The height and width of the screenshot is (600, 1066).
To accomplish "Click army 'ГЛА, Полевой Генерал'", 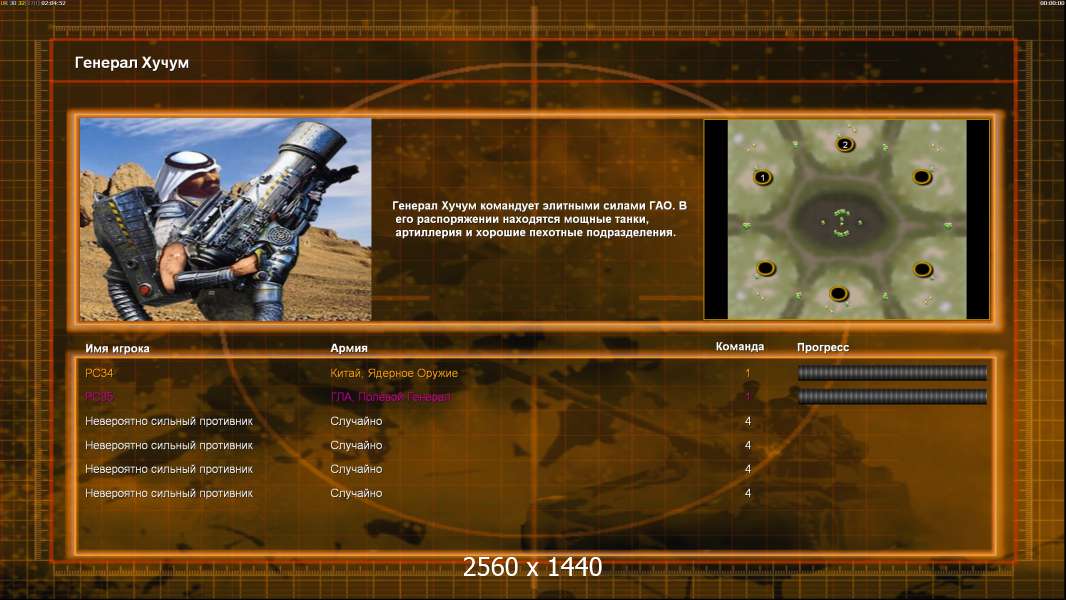I will coord(391,397).
